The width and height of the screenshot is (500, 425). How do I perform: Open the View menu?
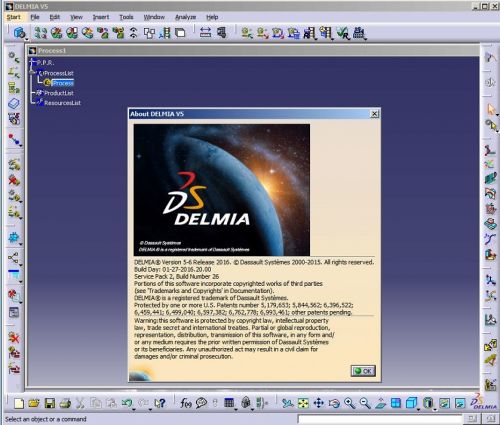click(x=76, y=17)
